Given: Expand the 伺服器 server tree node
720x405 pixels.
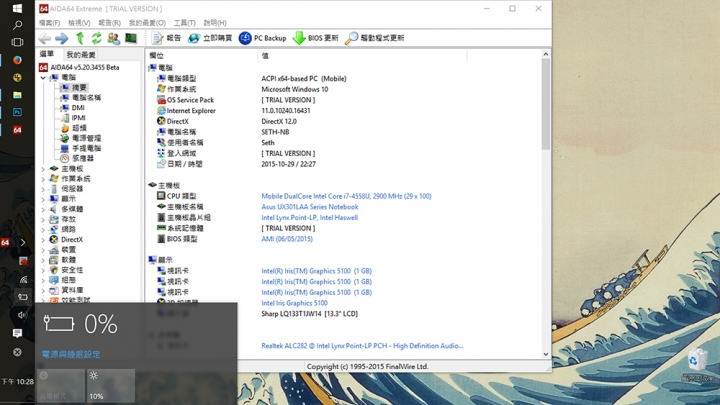Looking at the screenshot, I should click(x=43, y=189).
